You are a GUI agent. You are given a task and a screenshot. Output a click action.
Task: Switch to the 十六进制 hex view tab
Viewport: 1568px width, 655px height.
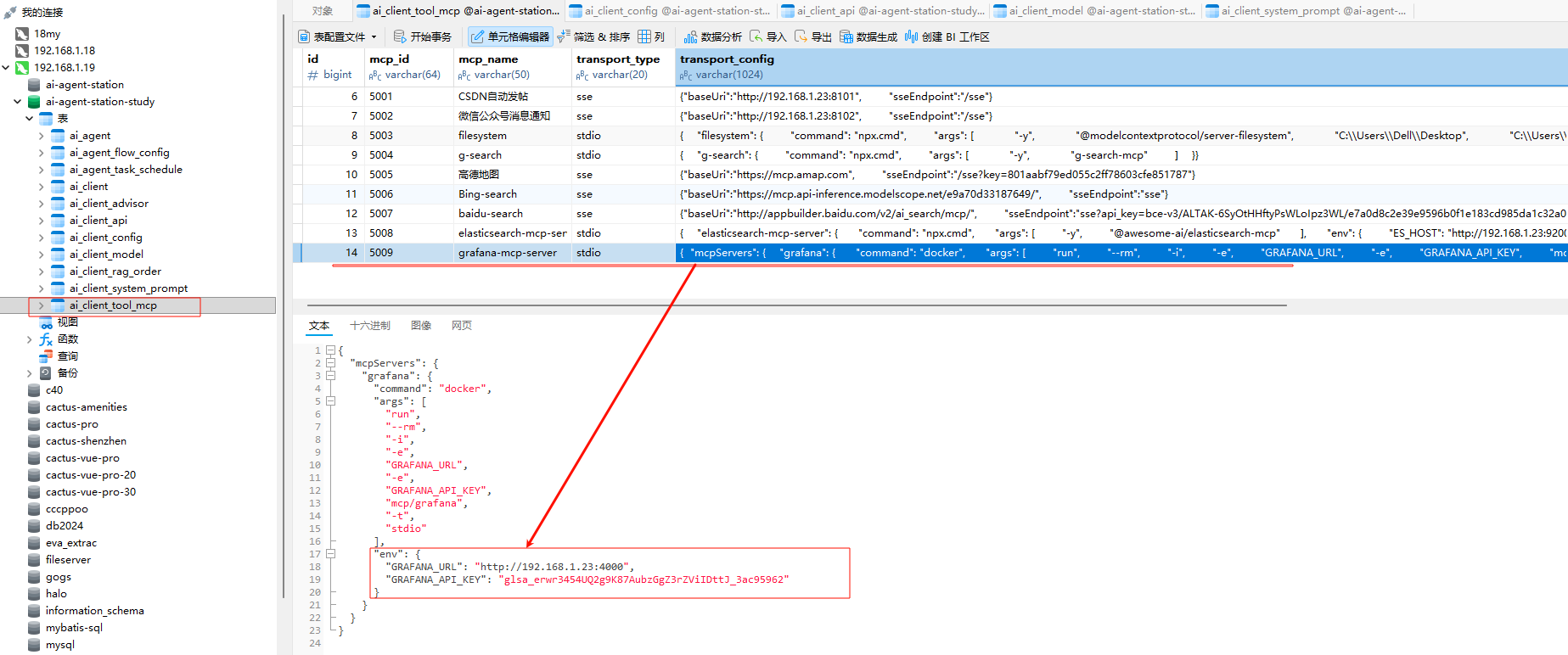(369, 326)
